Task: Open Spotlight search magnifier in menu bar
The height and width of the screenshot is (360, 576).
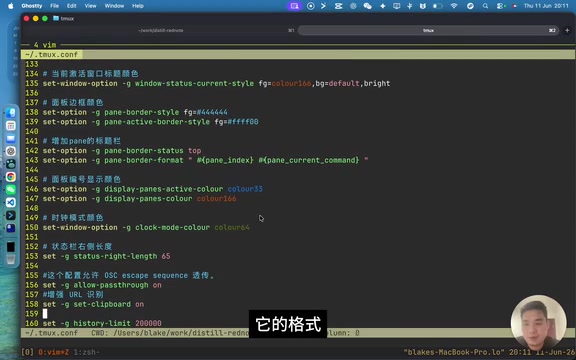Action: pyautogui.click(x=486, y=6)
